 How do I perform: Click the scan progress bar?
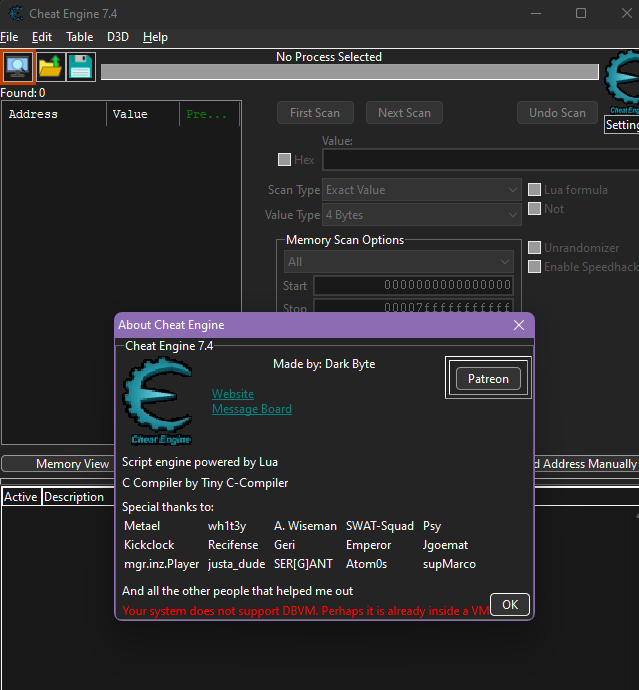350,72
